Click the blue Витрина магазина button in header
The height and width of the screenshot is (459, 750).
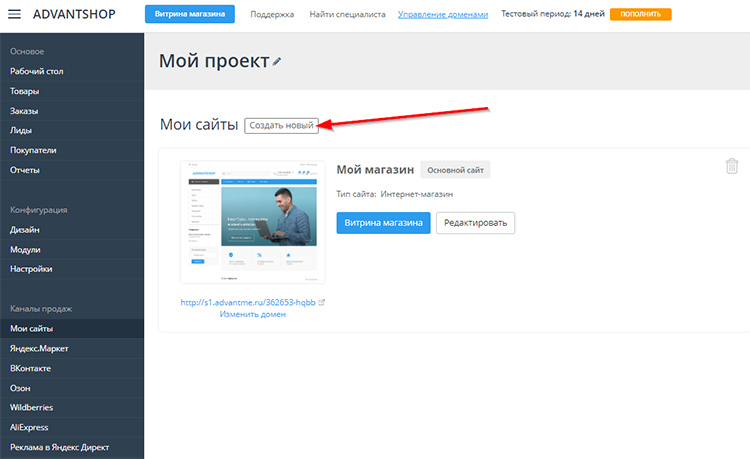[190, 15]
